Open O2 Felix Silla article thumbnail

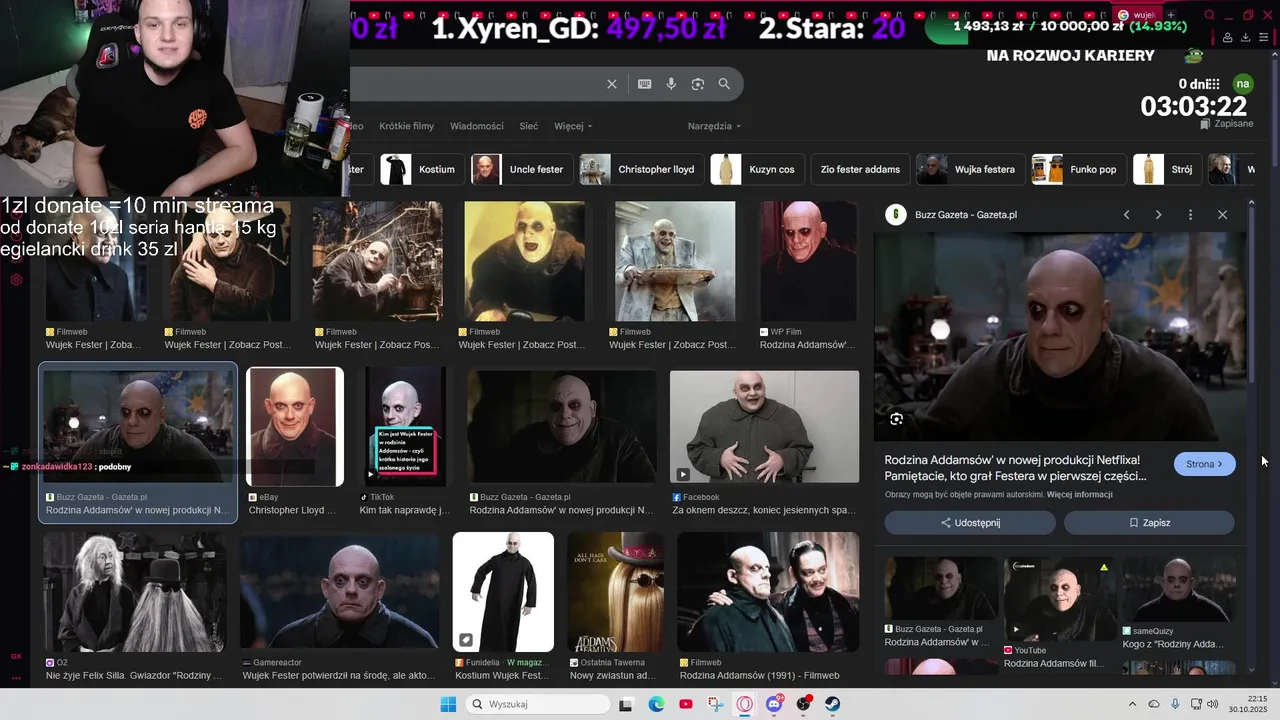point(134,592)
